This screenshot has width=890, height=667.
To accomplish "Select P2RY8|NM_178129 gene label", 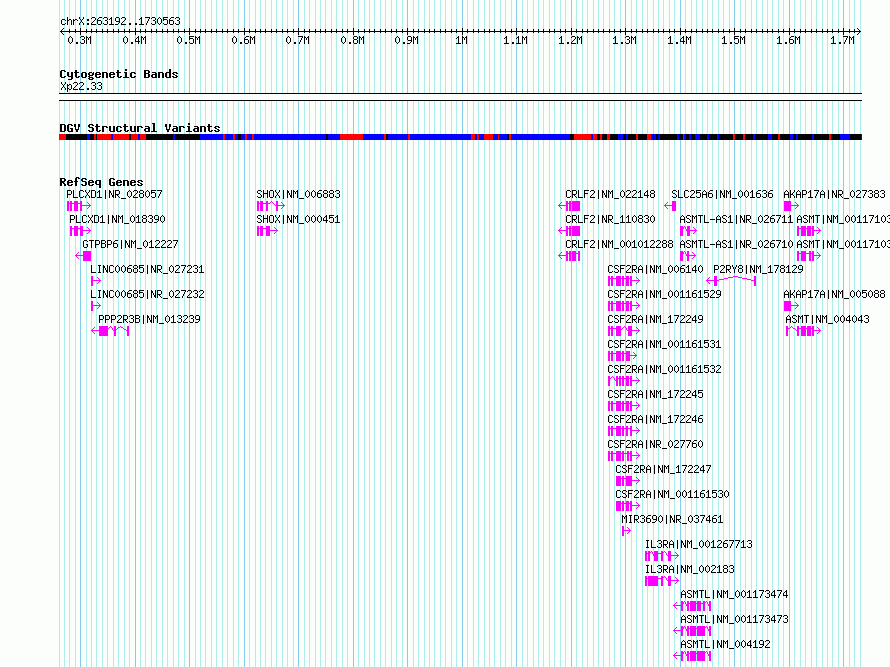I will [x=758, y=269].
